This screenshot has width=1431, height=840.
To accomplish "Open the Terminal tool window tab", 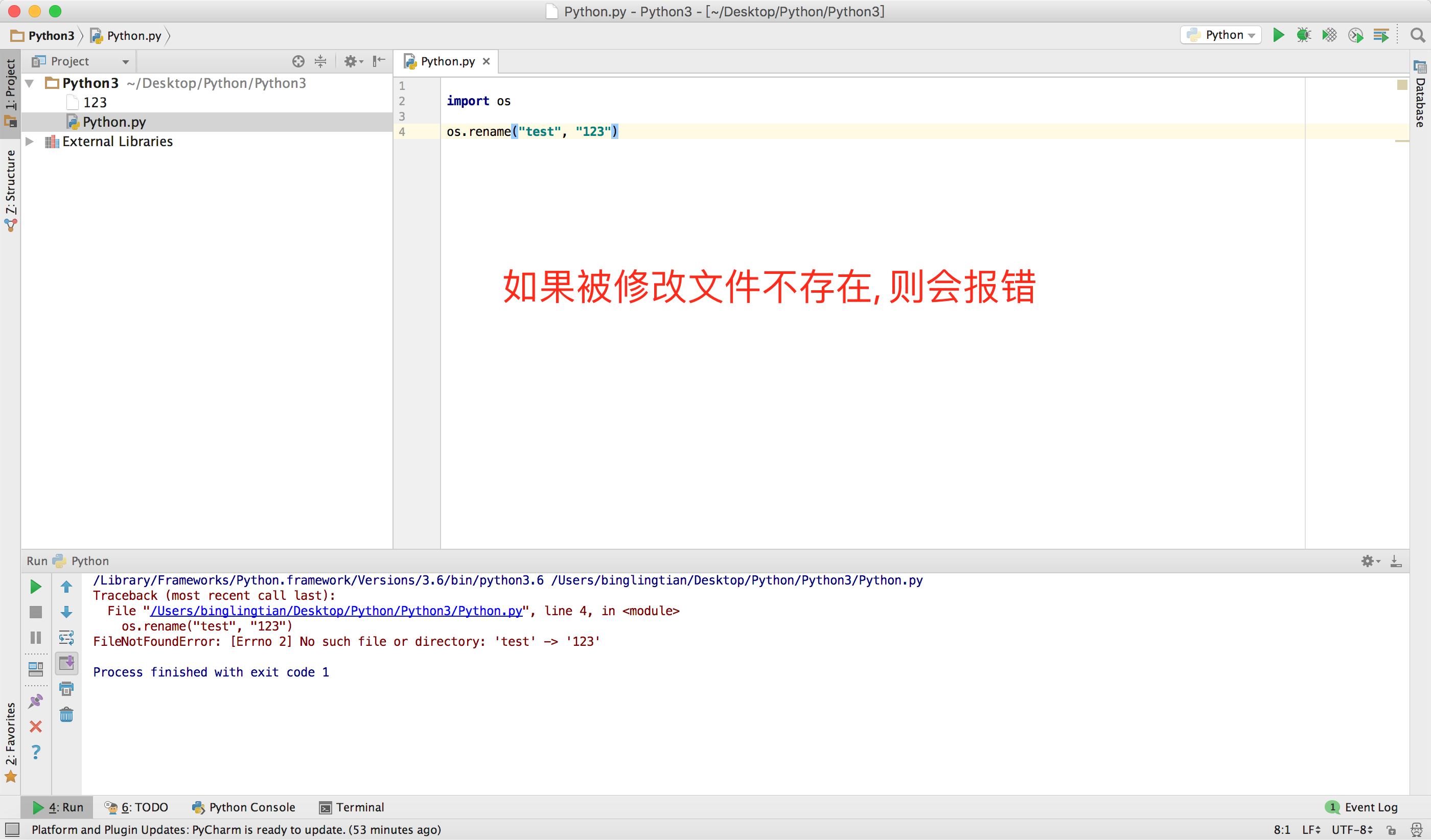I will [352, 807].
